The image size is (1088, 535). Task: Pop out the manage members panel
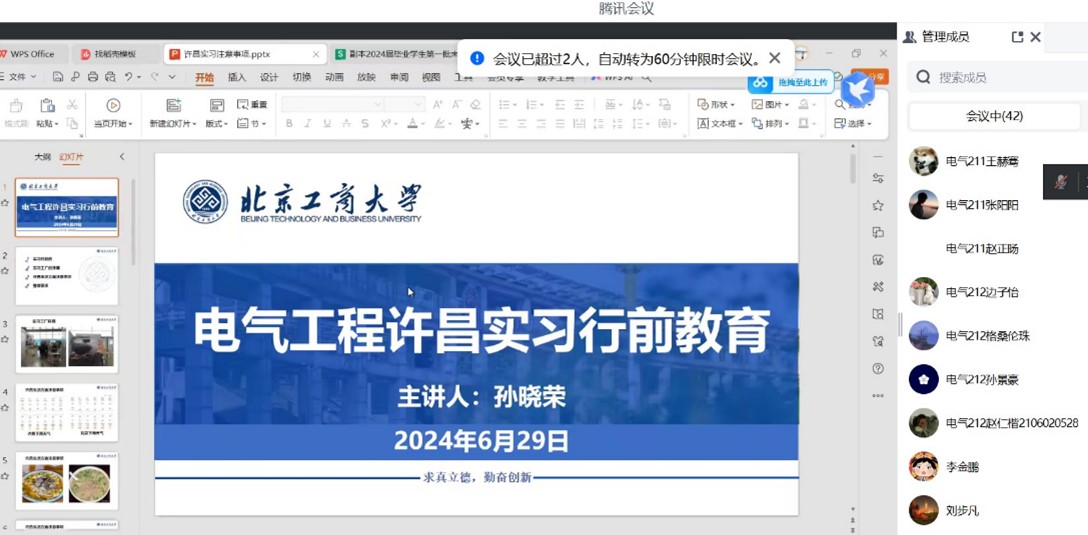point(1017,37)
